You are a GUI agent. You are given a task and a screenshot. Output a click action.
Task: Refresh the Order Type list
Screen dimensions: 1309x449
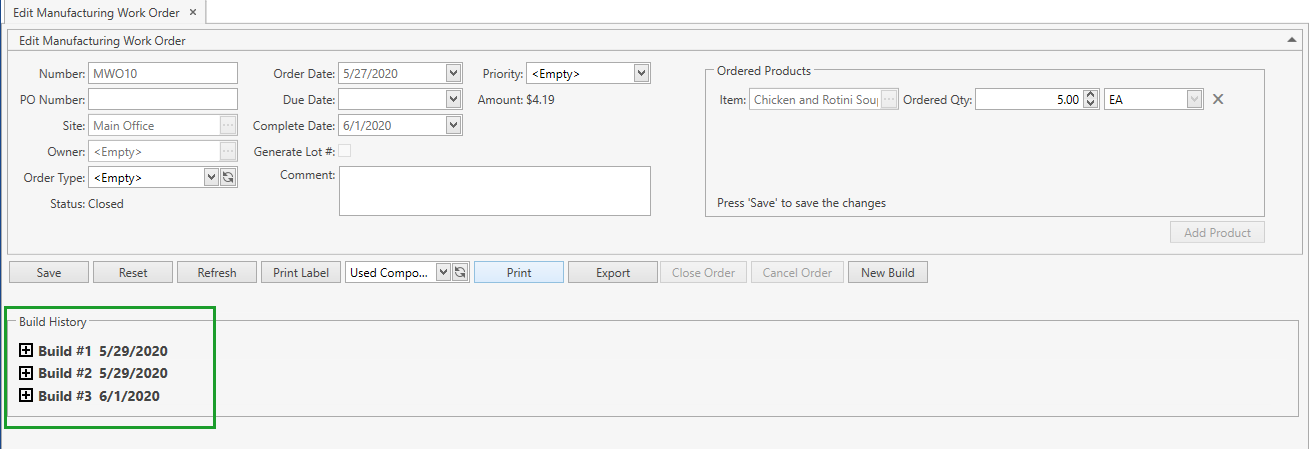[x=228, y=177]
